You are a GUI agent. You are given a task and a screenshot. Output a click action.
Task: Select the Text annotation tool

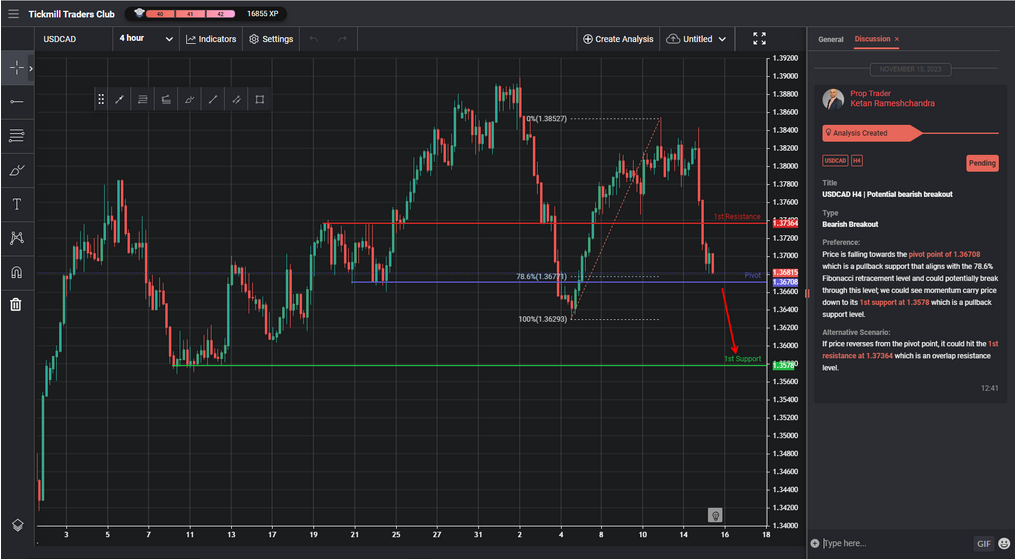(17, 204)
